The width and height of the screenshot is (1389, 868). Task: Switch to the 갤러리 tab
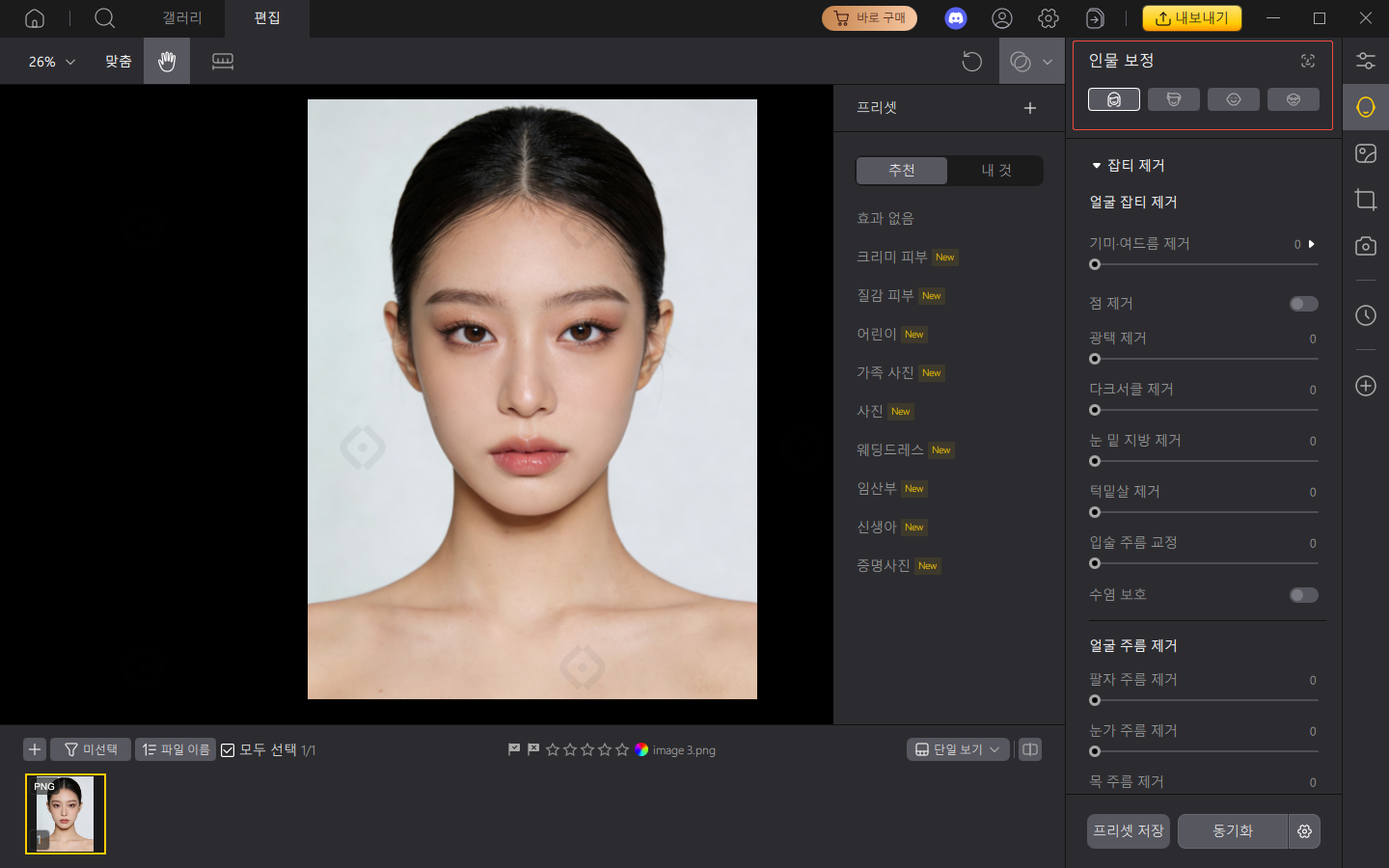click(181, 17)
